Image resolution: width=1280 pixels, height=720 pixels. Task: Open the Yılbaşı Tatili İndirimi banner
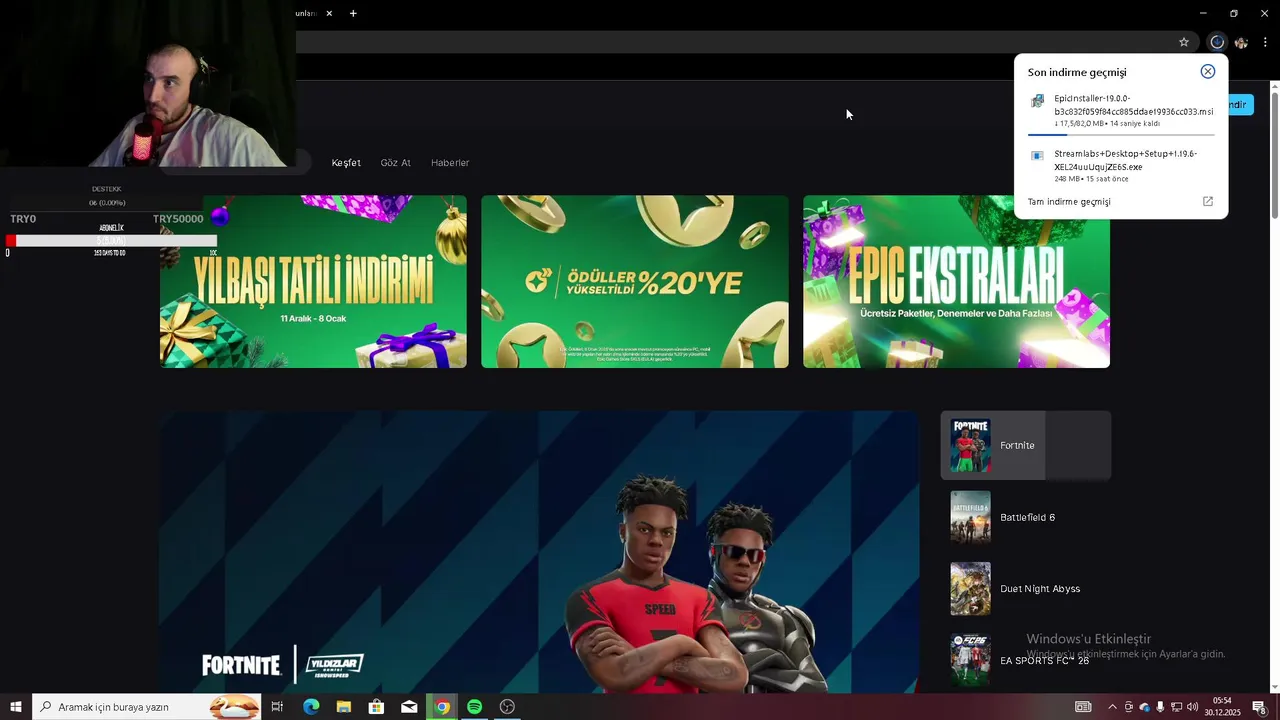click(313, 281)
